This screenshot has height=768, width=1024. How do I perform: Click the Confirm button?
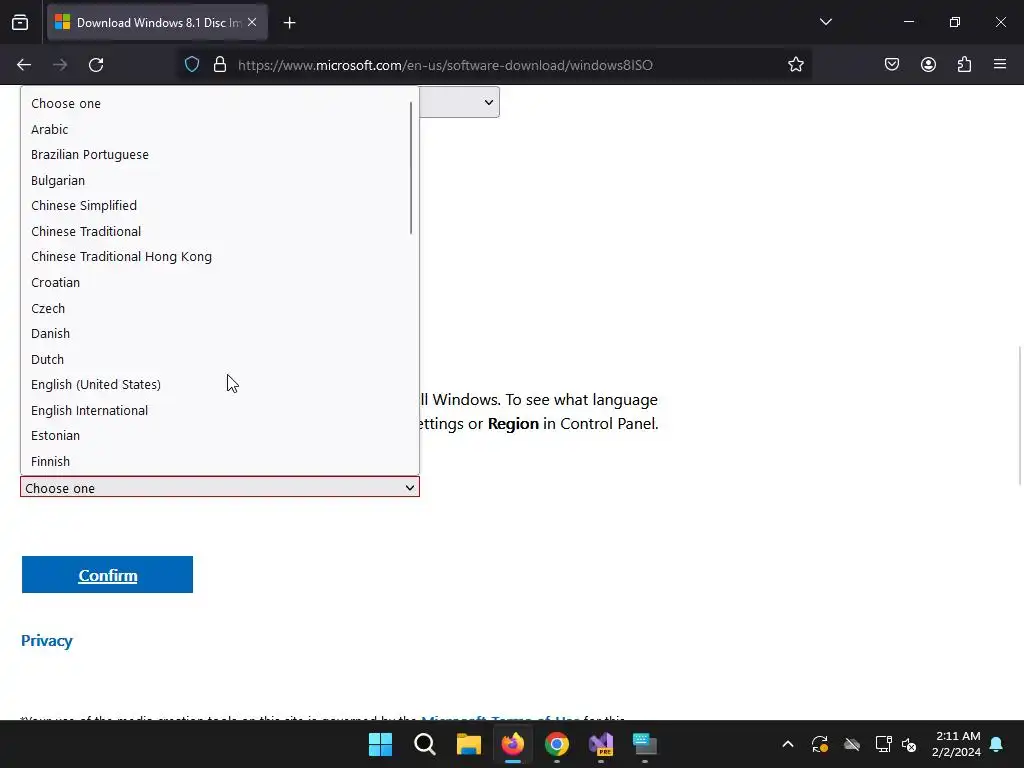107,575
